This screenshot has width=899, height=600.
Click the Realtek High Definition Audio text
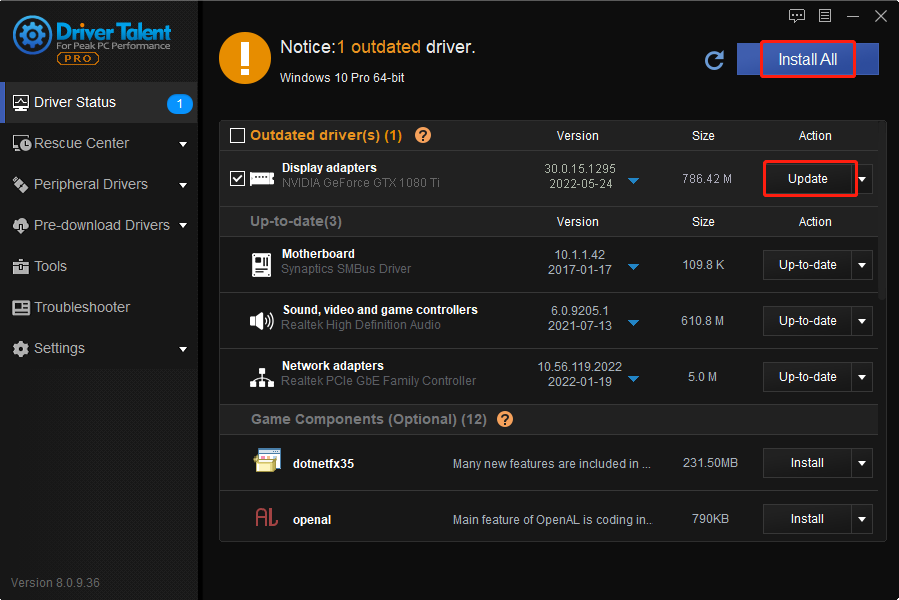pyautogui.click(x=361, y=325)
